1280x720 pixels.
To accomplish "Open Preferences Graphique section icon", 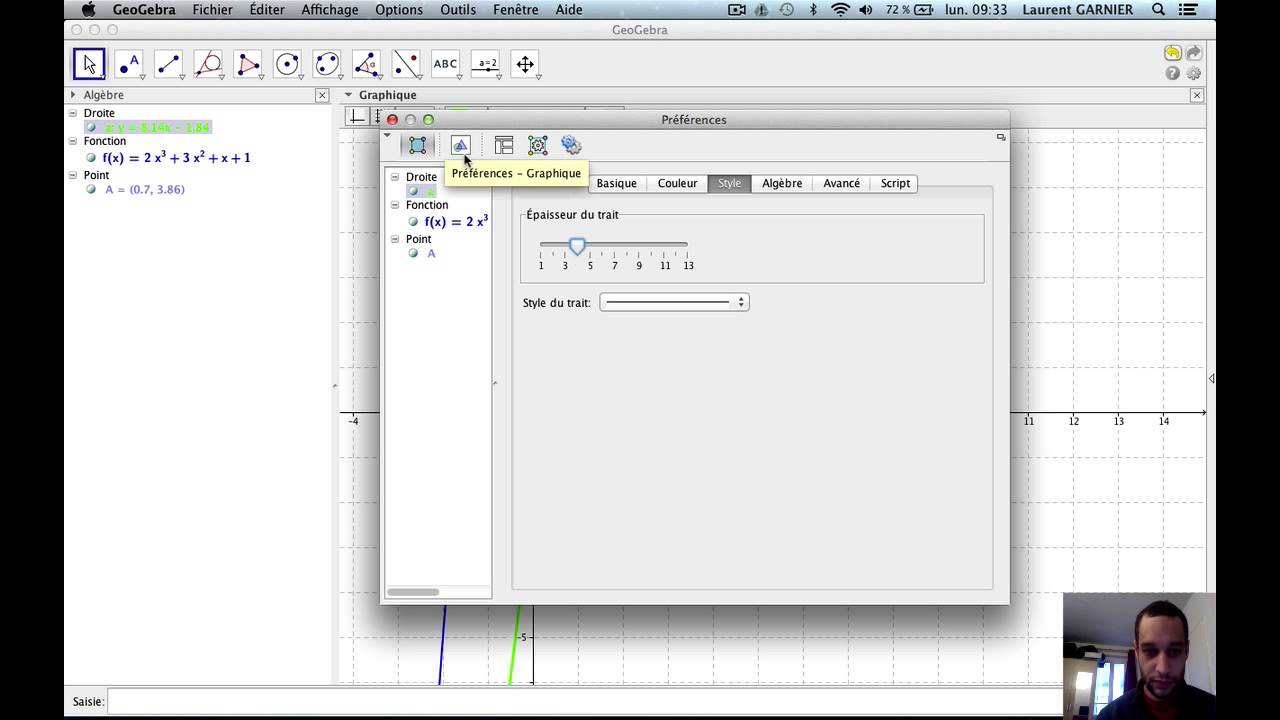I will click(460, 146).
